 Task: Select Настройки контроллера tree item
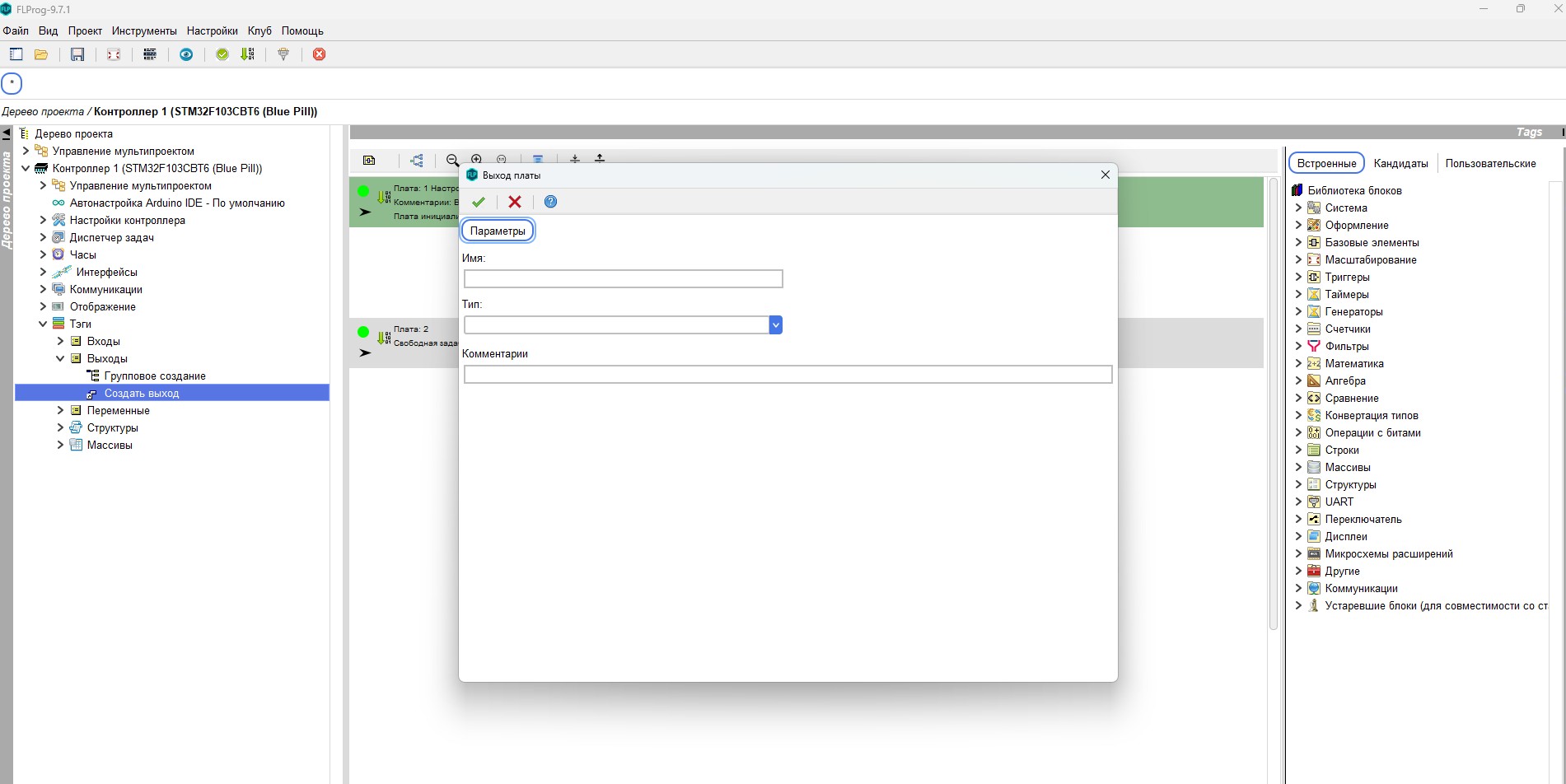128,220
